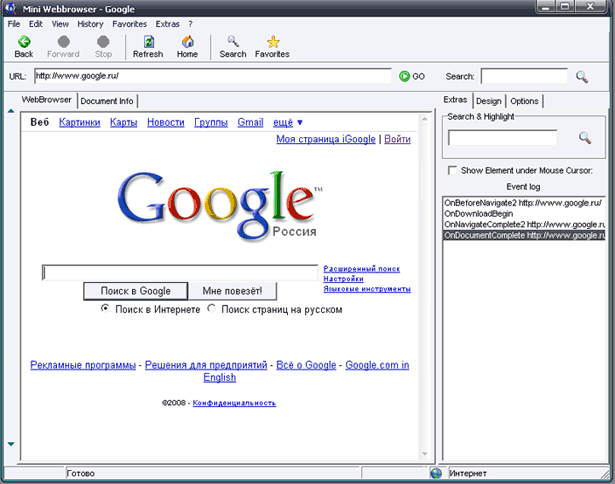Viewport: 615px width, 484px height.
Task: Click inside the URL address field
Action: [210, 76]
